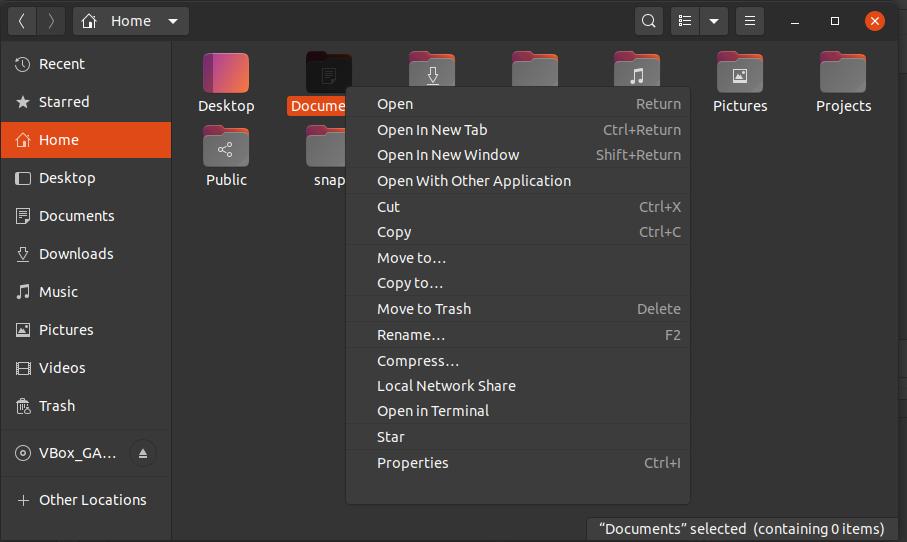Choose Cut in context menu
Screen dimensions: 907x542
(518, 207)
